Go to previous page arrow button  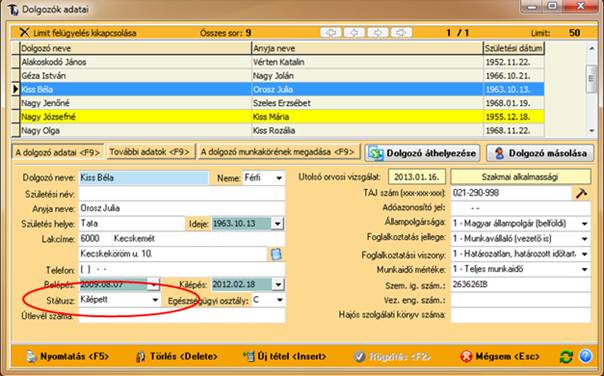point(354,33)
